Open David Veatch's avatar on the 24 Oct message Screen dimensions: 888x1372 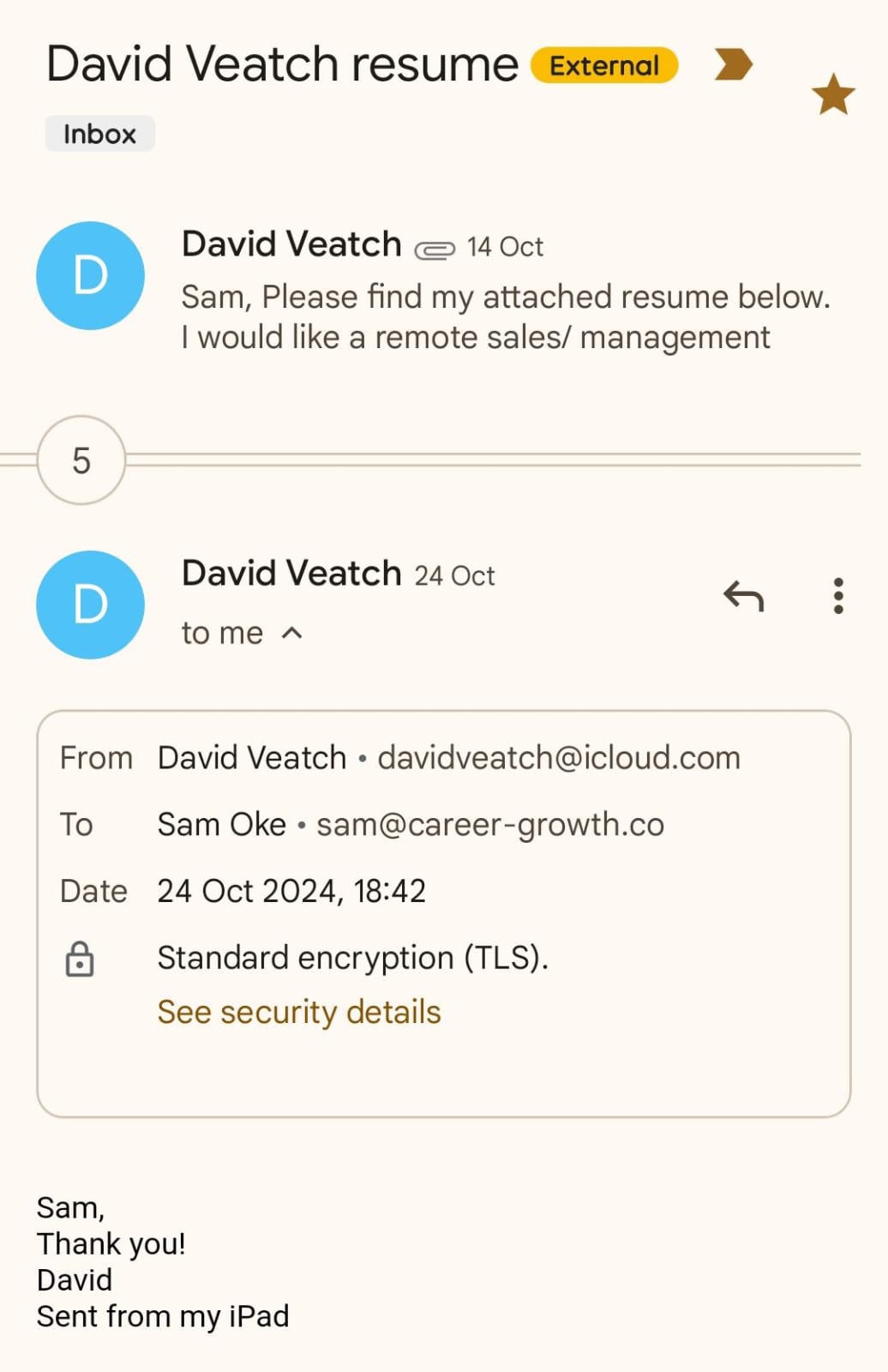90,605
